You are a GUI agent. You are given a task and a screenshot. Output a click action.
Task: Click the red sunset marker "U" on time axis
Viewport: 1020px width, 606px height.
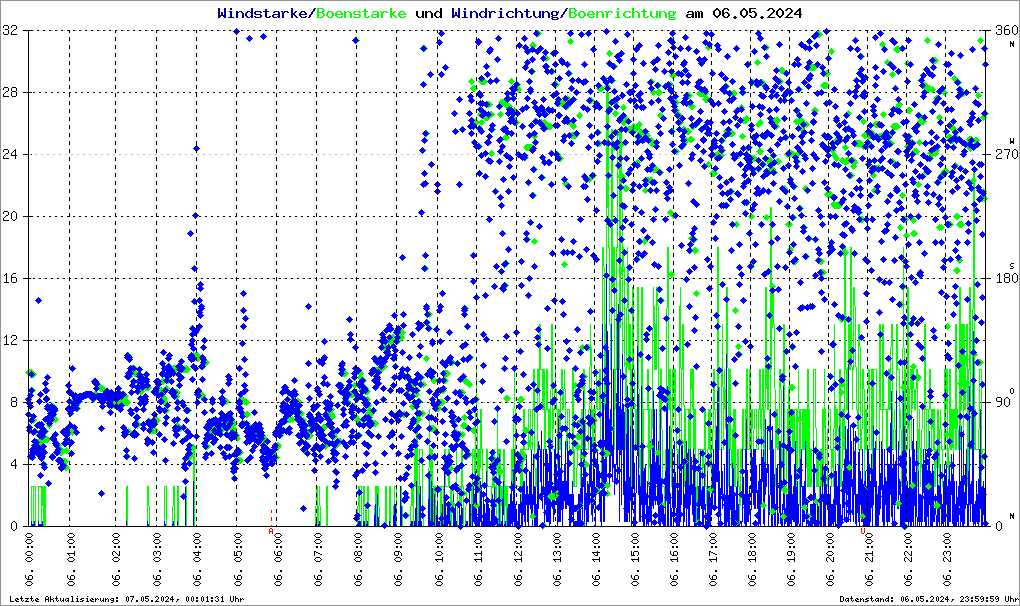(x=863, y=531)
